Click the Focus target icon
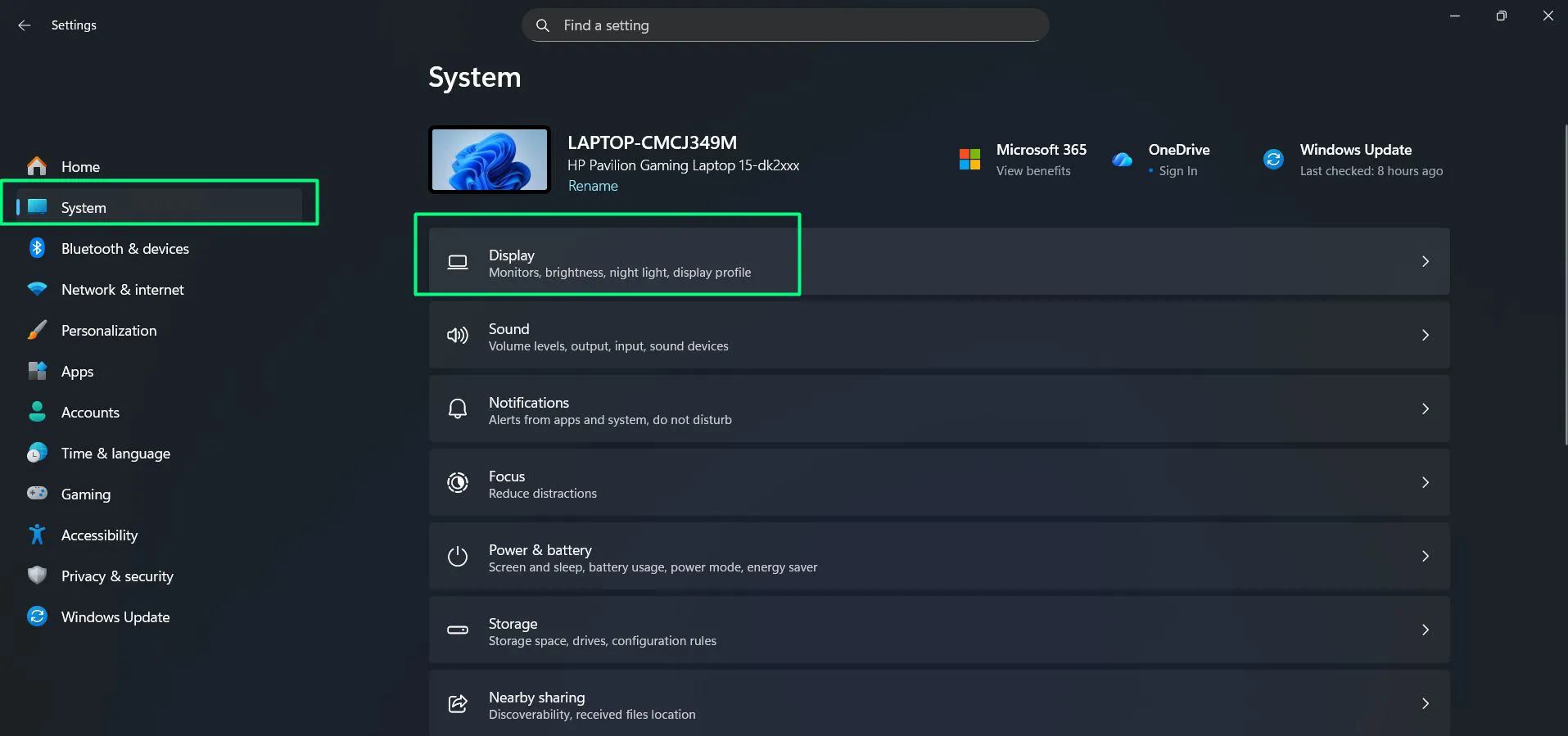This screenshot has width=1568, height=736. point(458,483)
